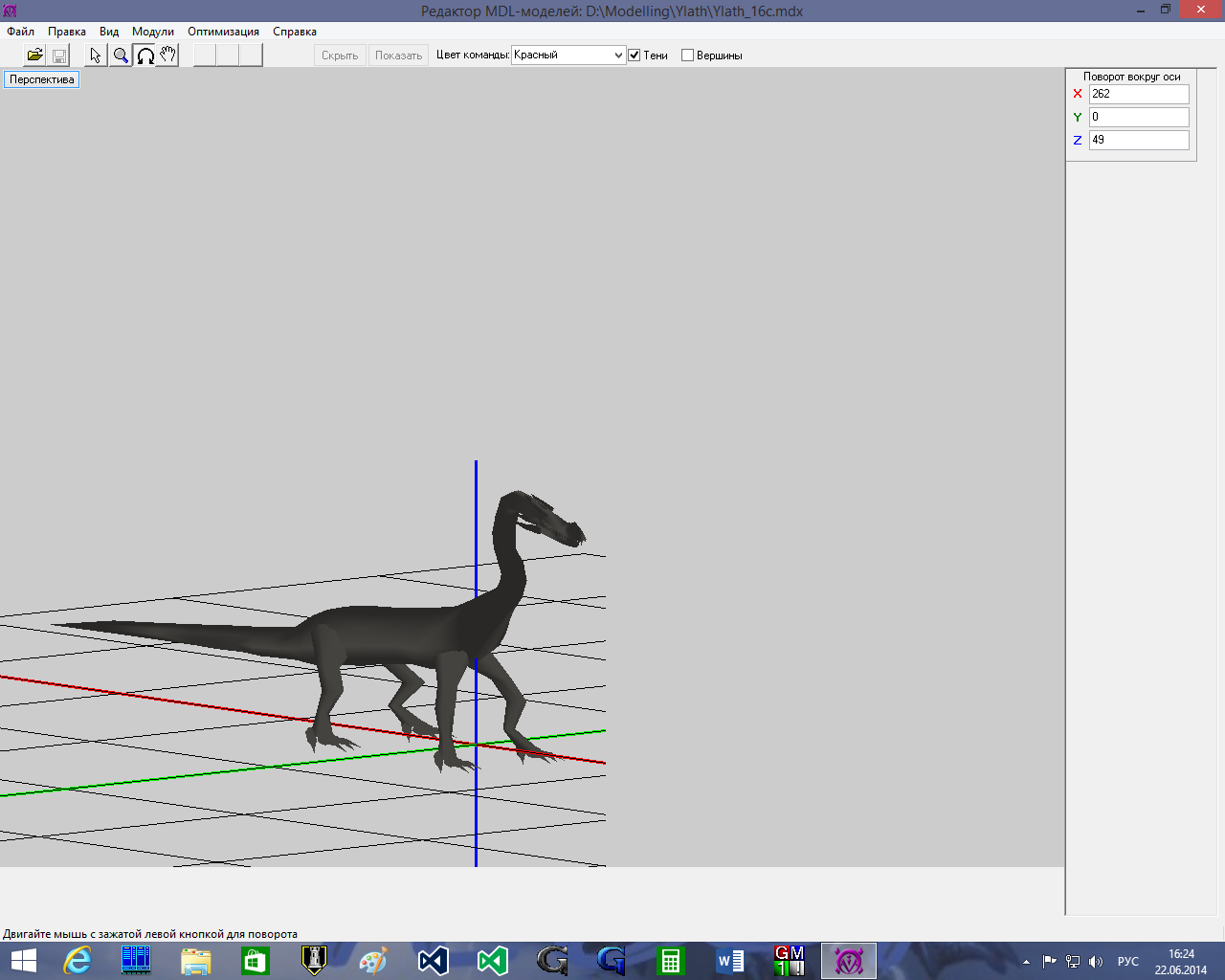Open the Оптимизация menu

[223, 32]
